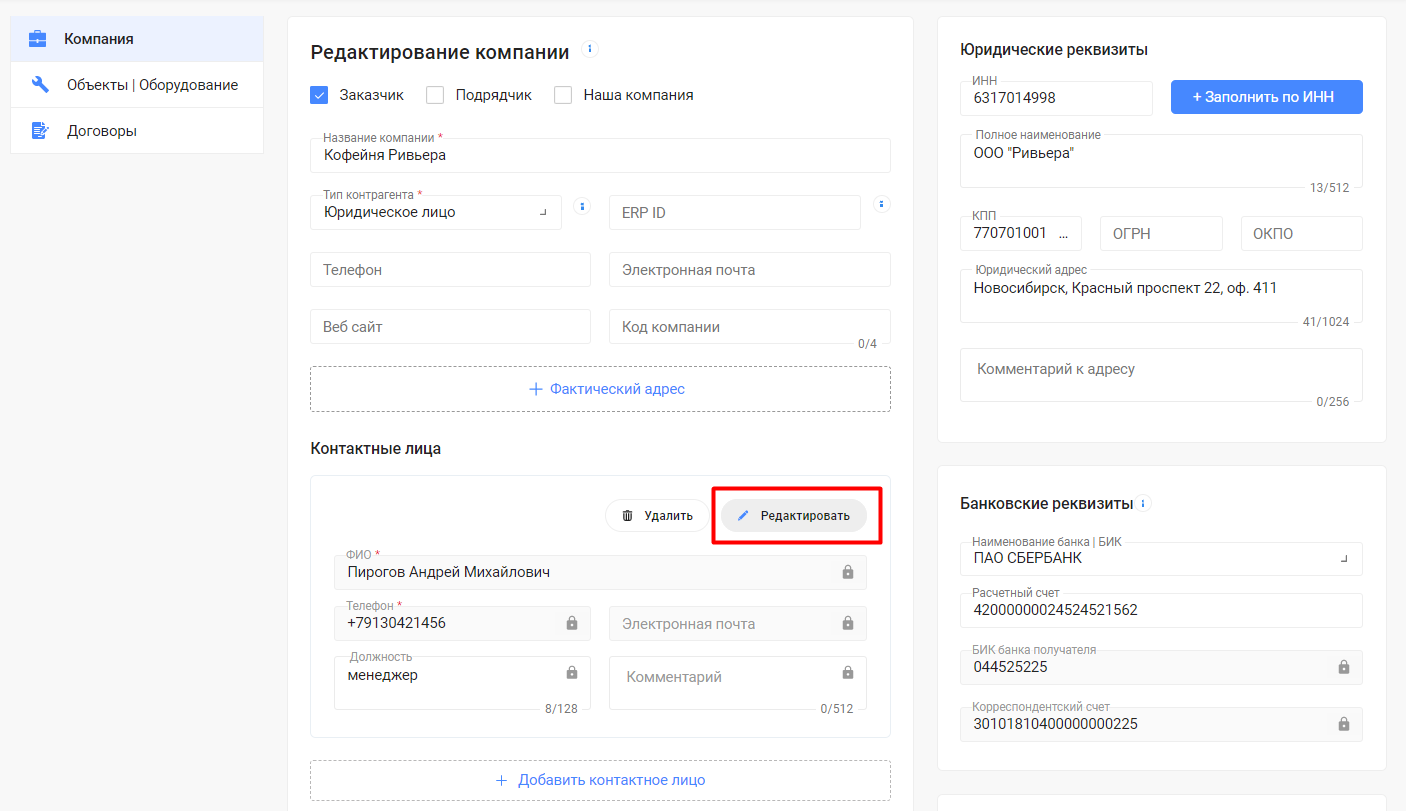Click the Код компании input field
The image size is (1406, 811).
click(750, 327)
